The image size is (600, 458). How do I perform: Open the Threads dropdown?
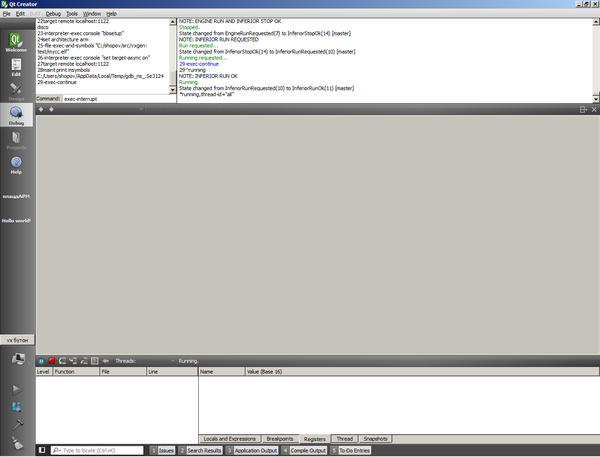click(x=145, y=361)
